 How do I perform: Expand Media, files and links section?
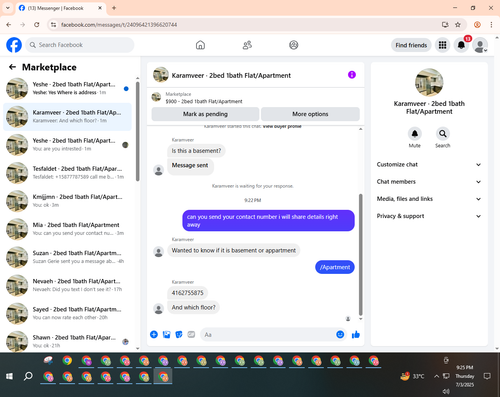click(x=429, y=199)
